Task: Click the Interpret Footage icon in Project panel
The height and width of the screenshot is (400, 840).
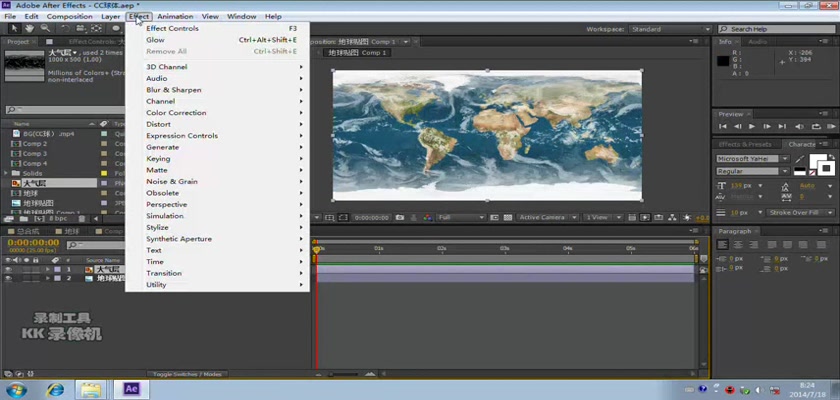Action: click(9, 218)
